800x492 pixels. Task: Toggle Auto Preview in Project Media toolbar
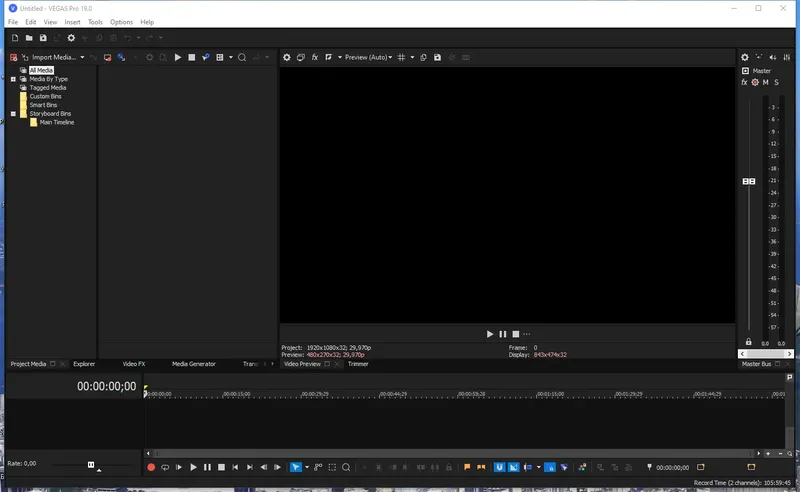tap(206, 57)
